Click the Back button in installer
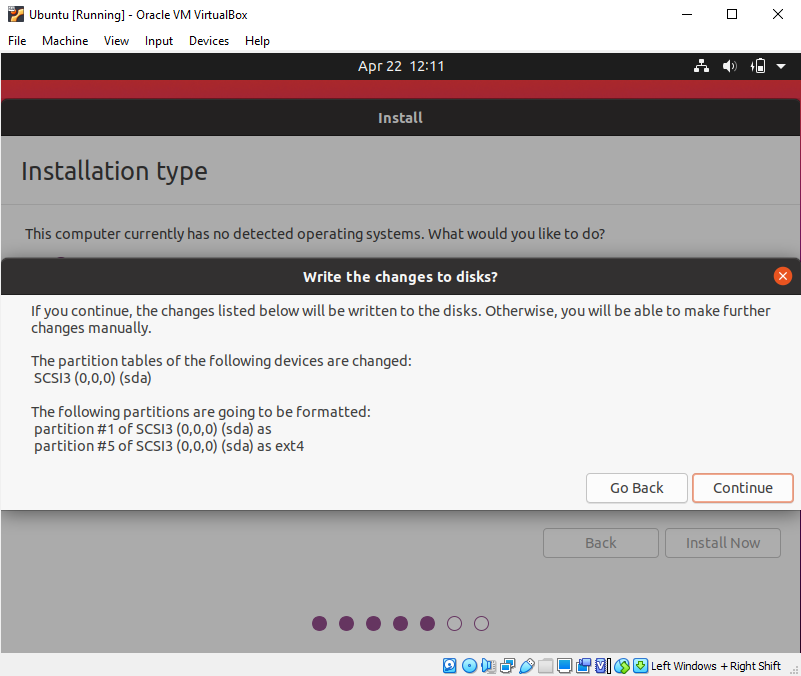 pos(601,543)
